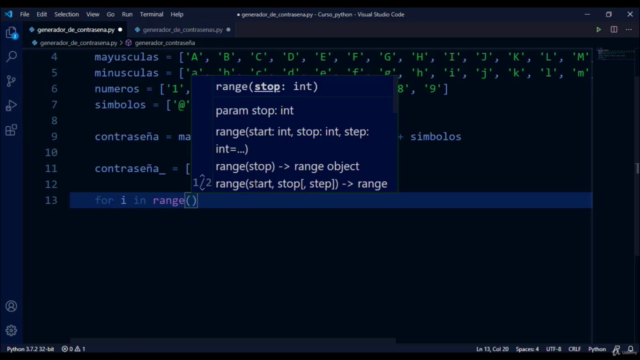Open the File menu

pos(24,14)
